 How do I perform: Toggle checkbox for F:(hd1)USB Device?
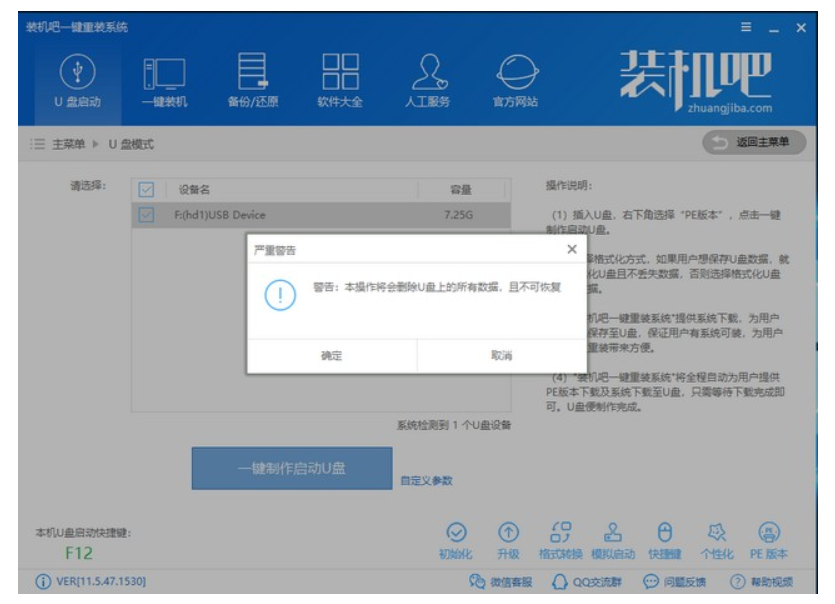pos(146,215)
